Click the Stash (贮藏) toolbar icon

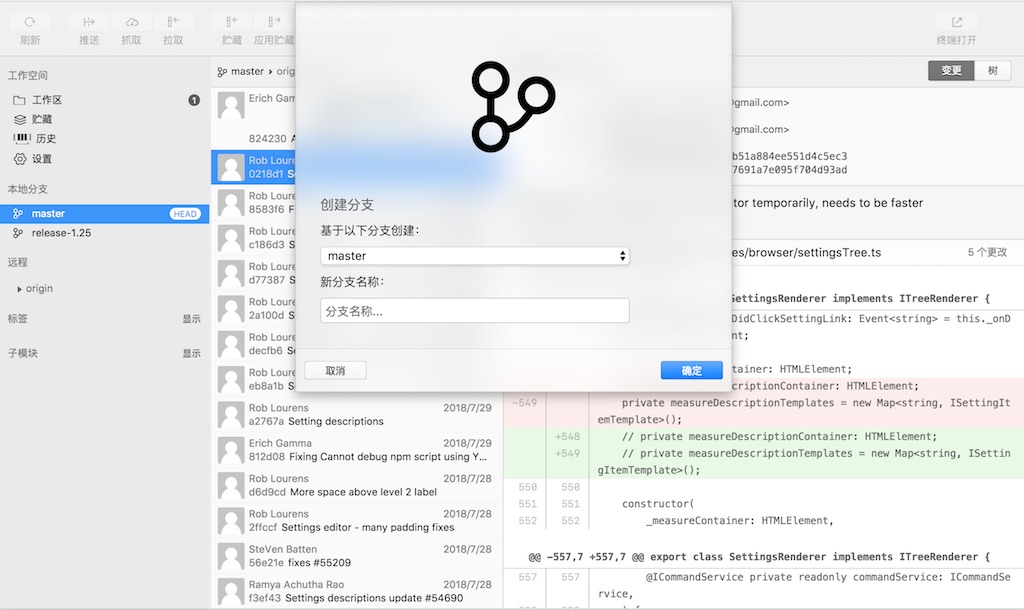point(232,22)
